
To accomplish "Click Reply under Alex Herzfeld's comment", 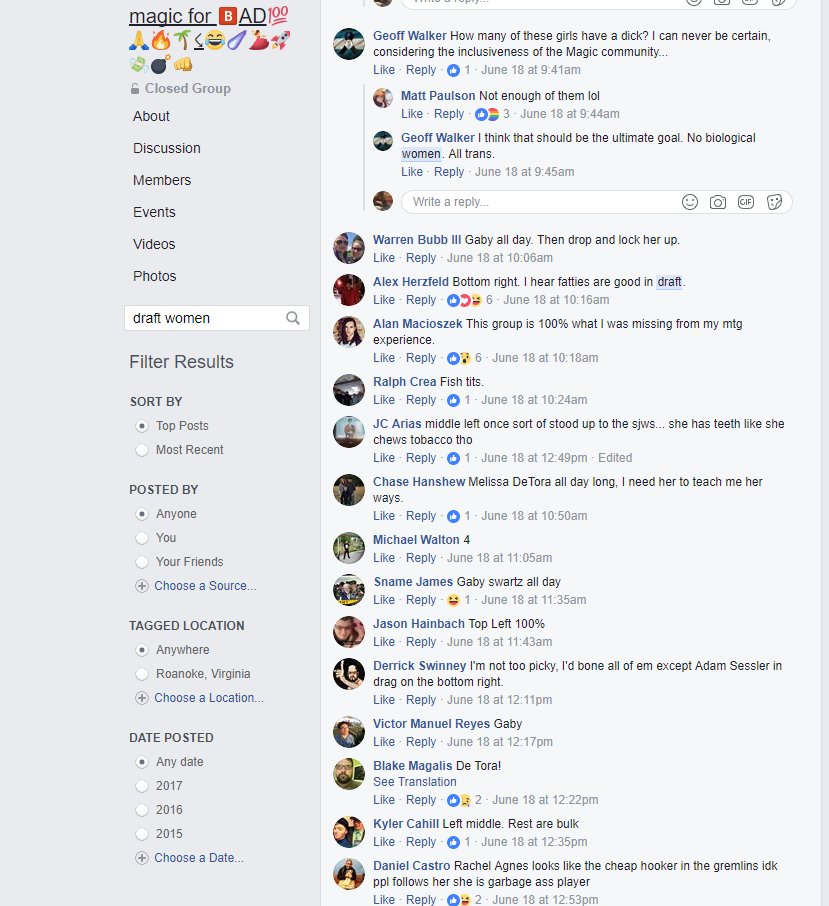I will coord(421,300).
